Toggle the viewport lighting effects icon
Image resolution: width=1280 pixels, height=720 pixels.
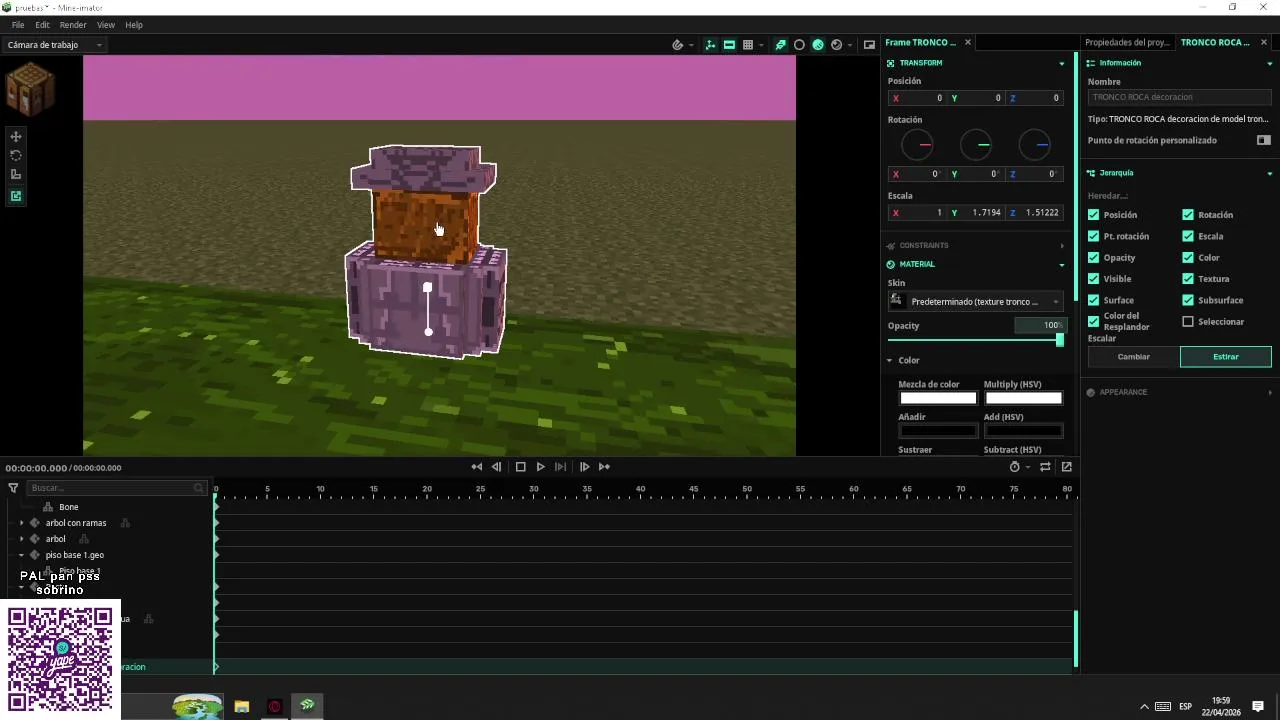(780, 45)
